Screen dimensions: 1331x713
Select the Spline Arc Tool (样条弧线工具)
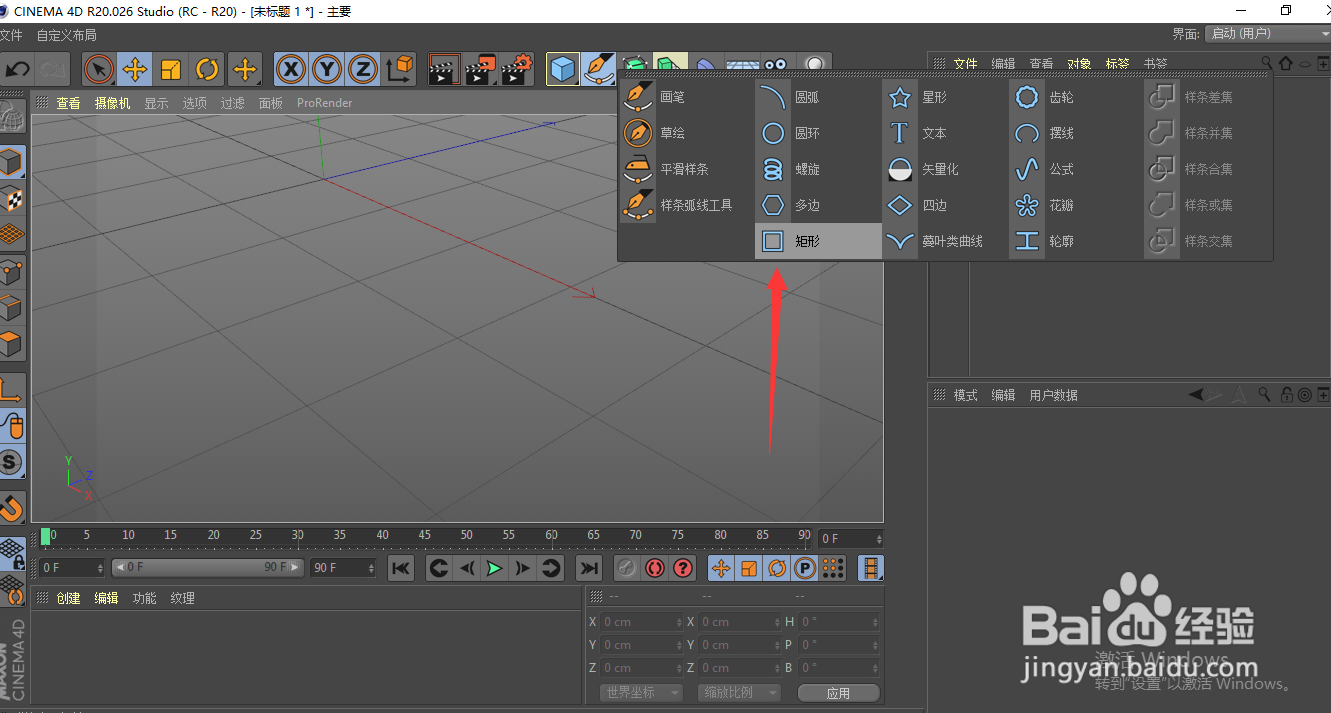pos(686,205)
